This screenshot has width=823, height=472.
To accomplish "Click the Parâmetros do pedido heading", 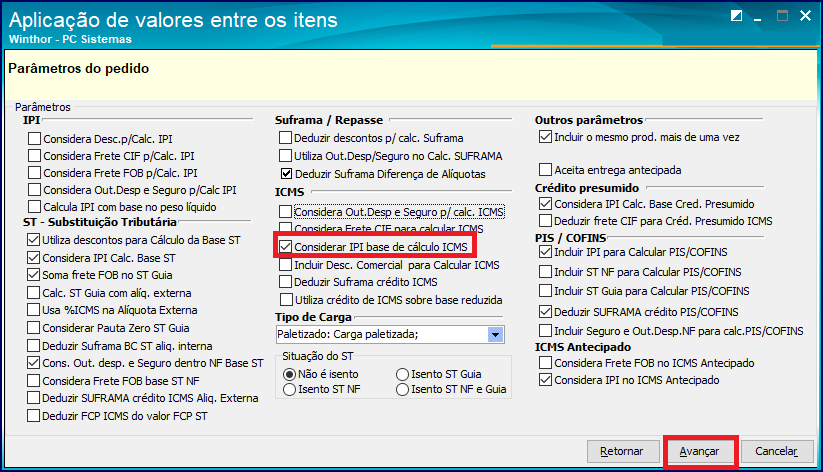I will click(x=79, y=69).
